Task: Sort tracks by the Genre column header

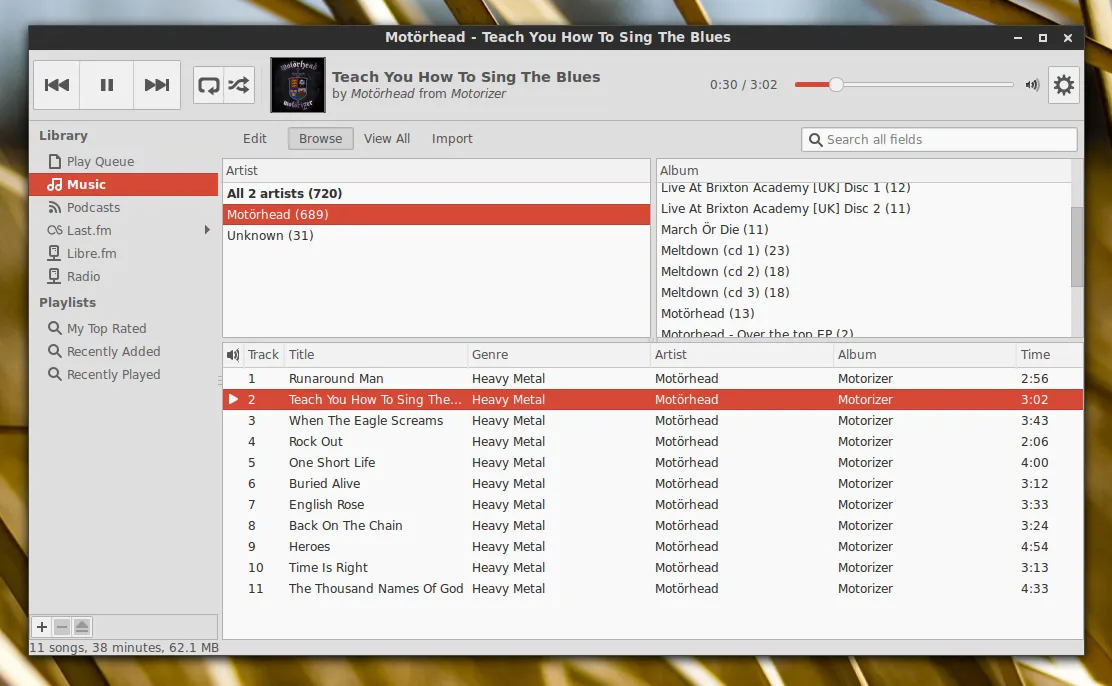Action: click(x=490, y=354)
